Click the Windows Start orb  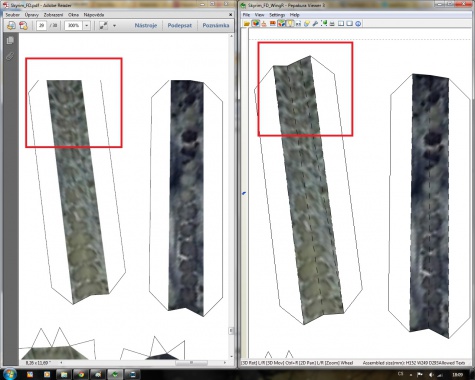(10, 374)
